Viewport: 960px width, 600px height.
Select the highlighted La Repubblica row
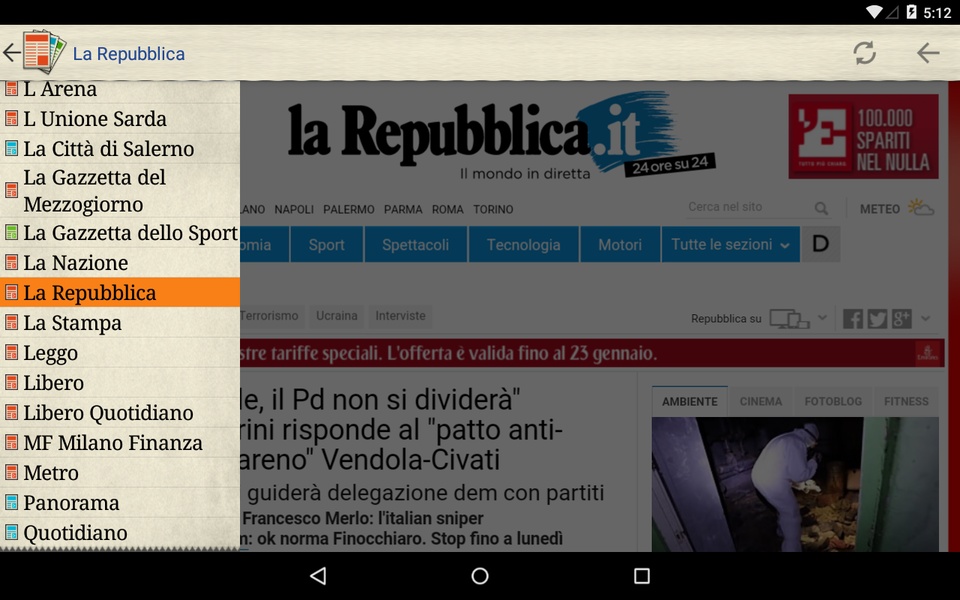pos(120,293)
